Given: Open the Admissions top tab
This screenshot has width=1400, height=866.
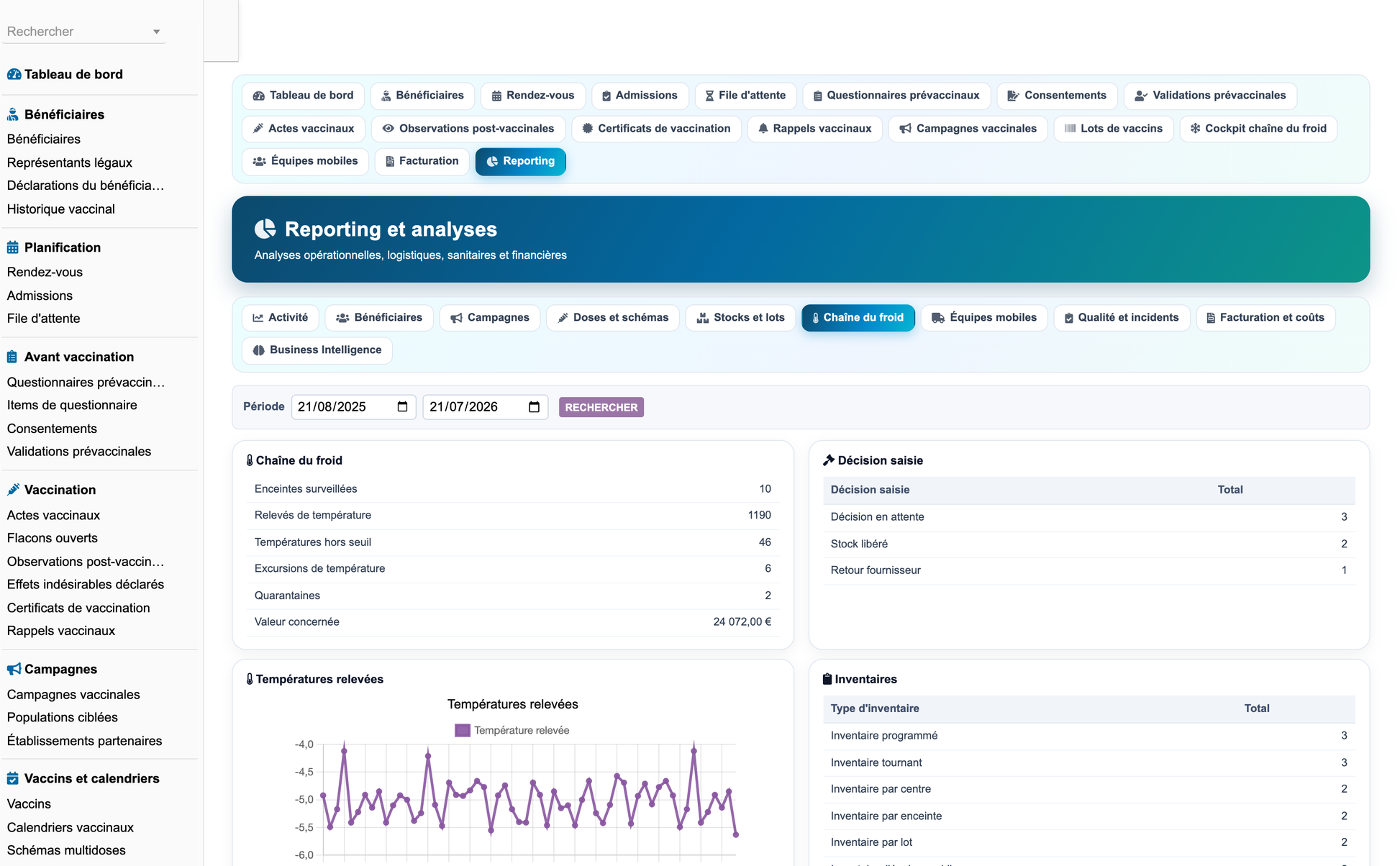Looking at the screenshot, I should (640, 96).
